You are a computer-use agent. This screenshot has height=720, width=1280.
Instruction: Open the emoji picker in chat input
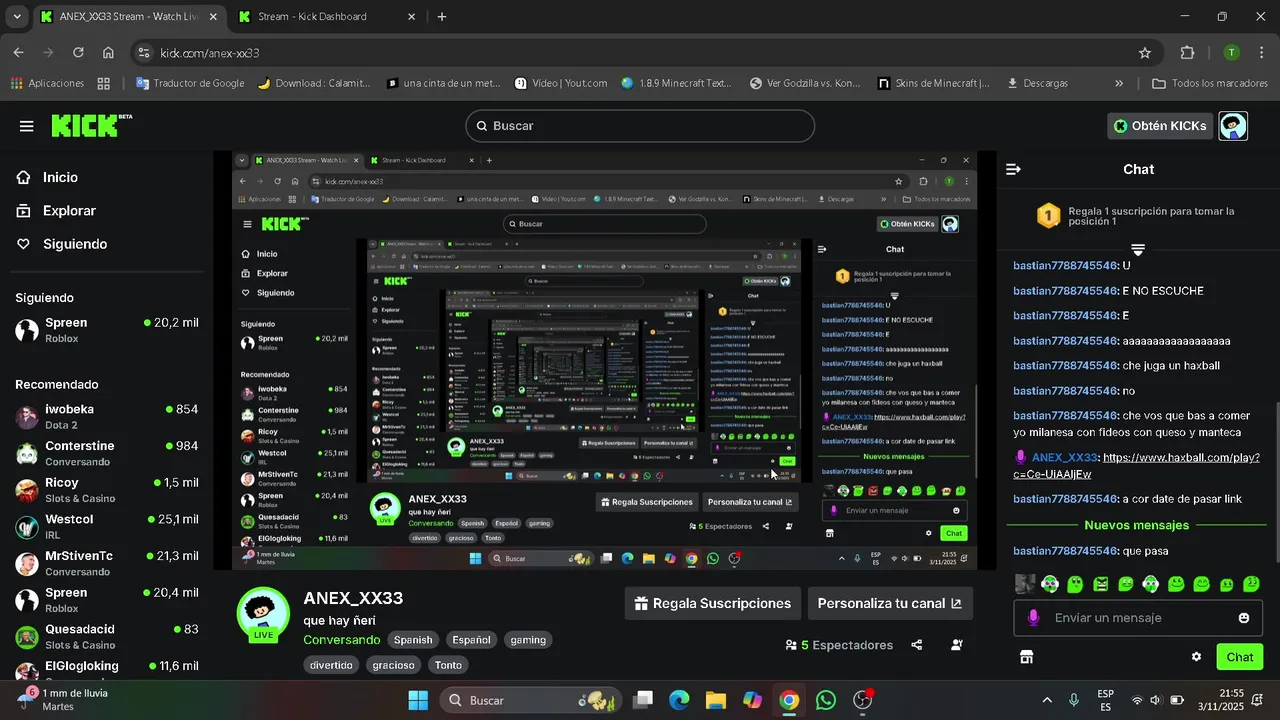1244,618
